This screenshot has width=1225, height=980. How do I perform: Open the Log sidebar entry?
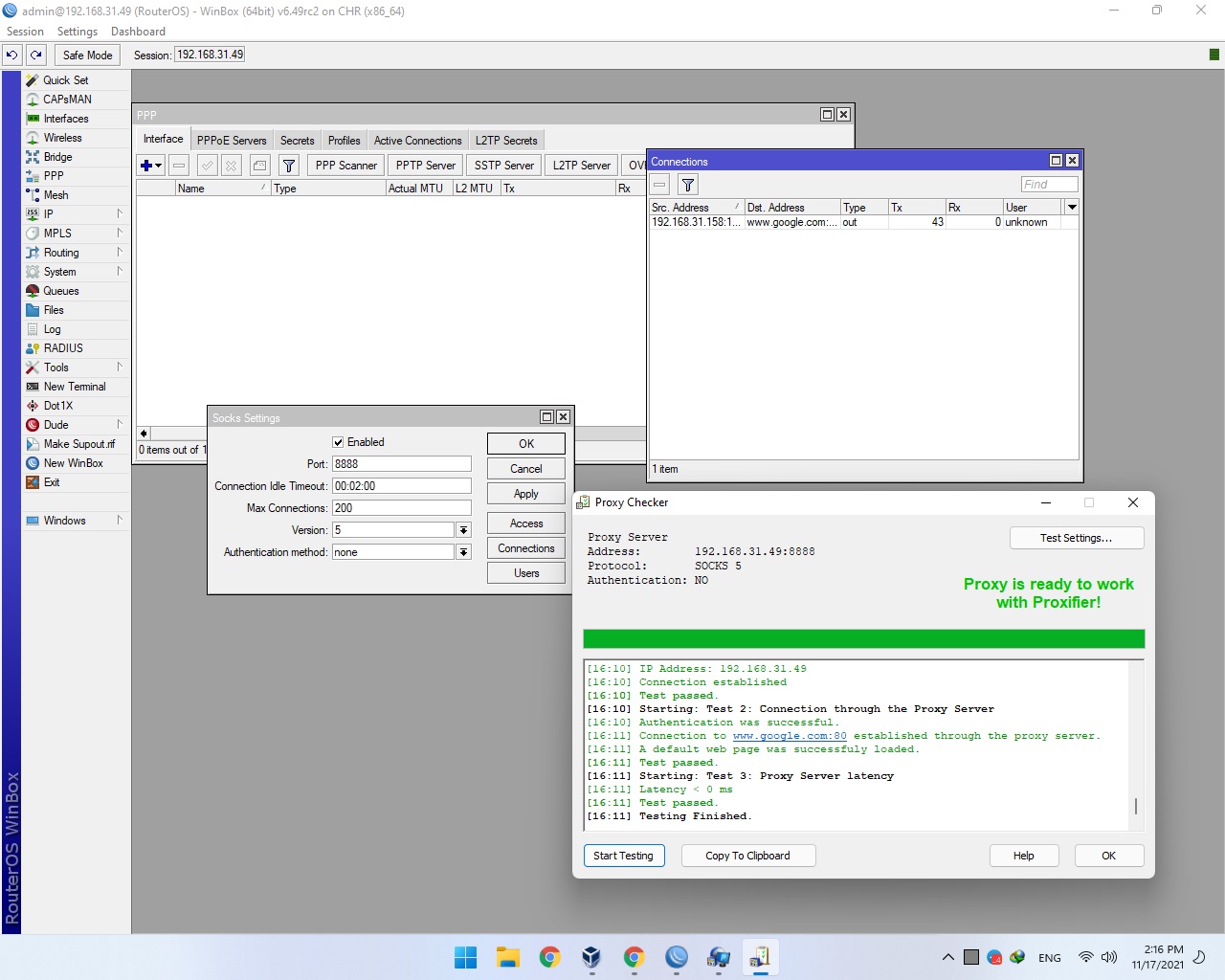52,329
